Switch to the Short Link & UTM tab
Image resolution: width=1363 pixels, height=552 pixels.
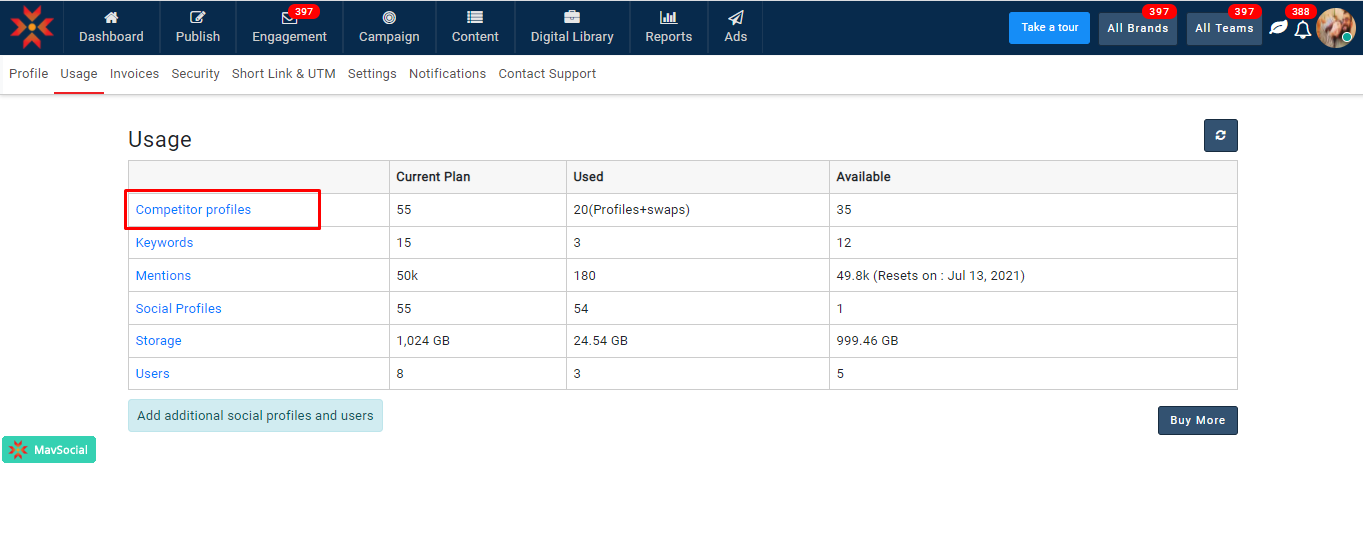(x=283, y=74)
